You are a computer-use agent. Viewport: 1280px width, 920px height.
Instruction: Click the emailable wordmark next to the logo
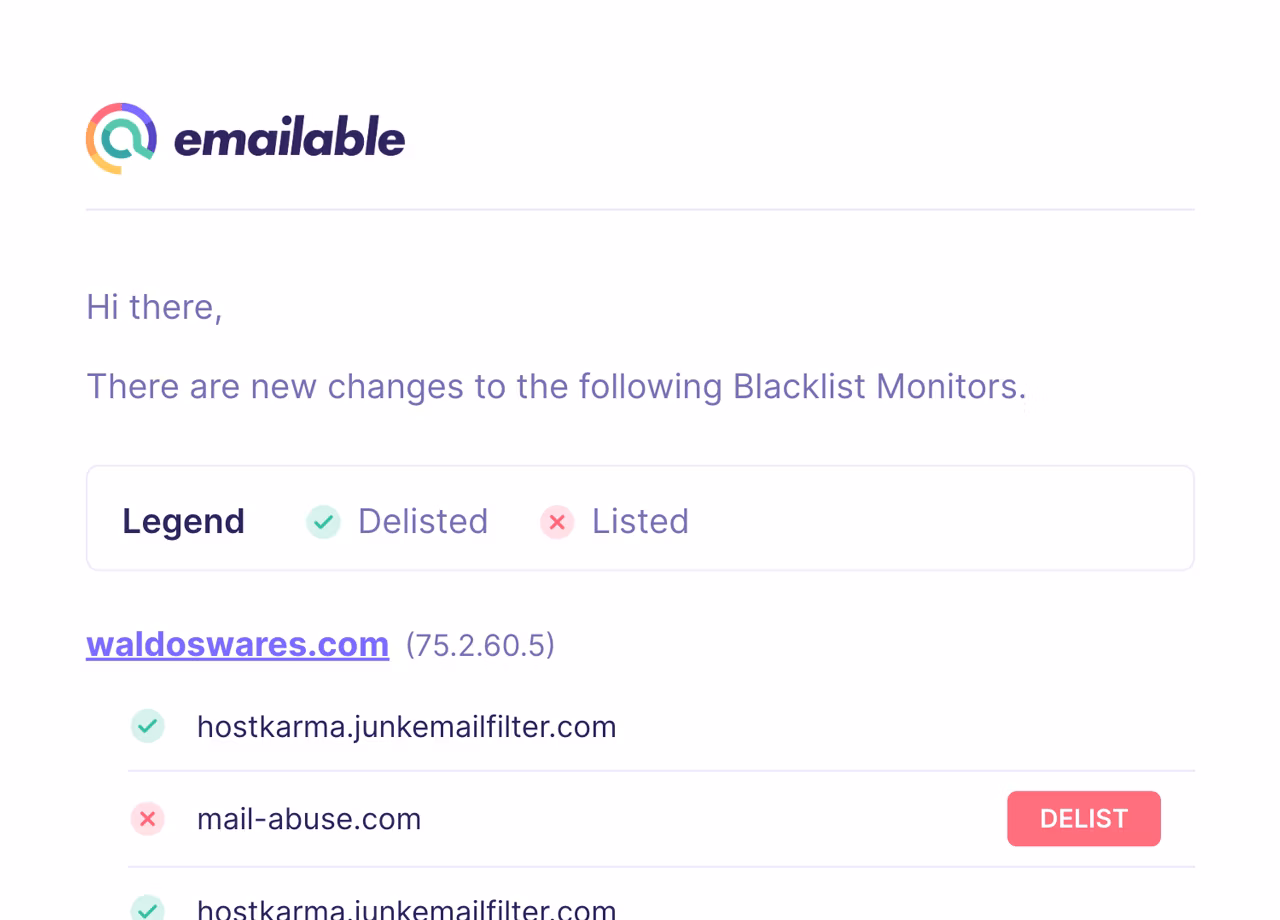tap(288, 138)
